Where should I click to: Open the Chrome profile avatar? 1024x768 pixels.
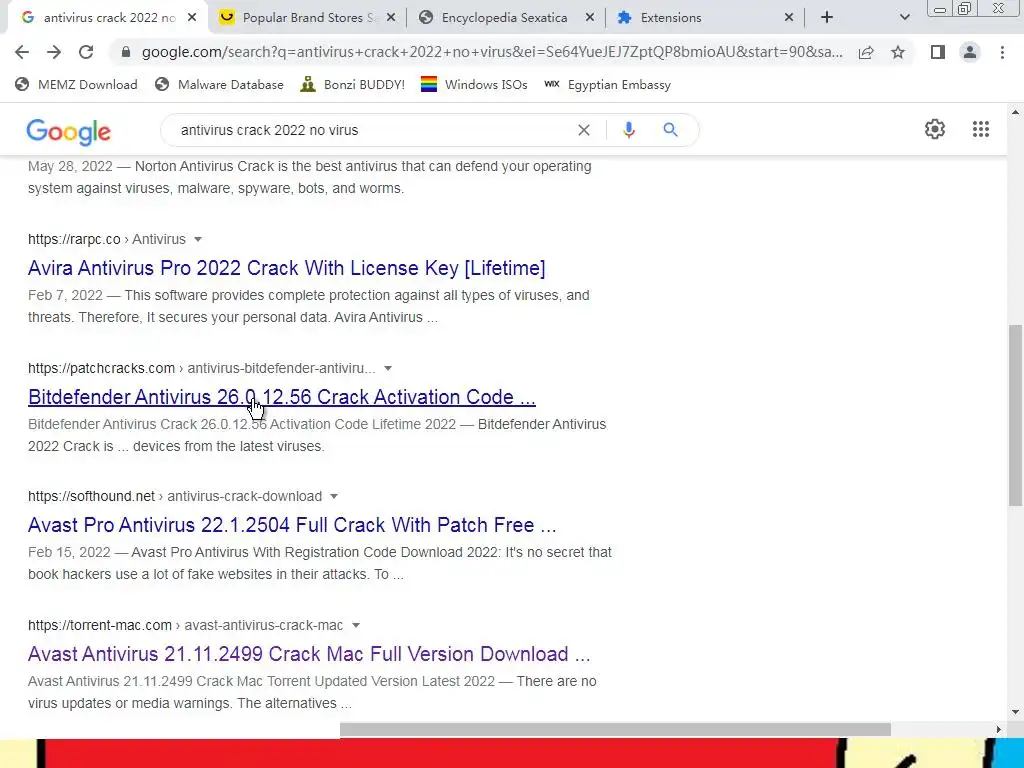tap(970, 52)
